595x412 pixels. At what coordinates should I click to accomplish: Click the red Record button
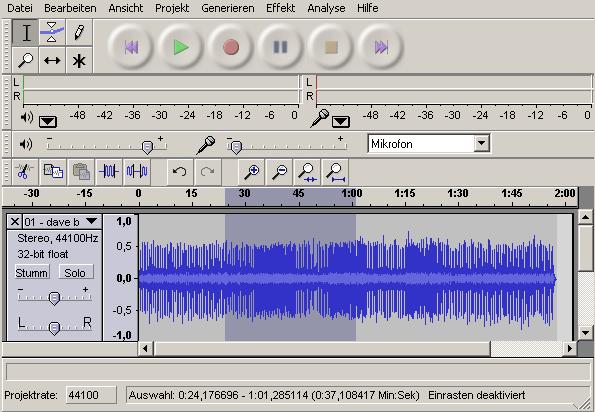pyautogui.click(x=231, y=47)
